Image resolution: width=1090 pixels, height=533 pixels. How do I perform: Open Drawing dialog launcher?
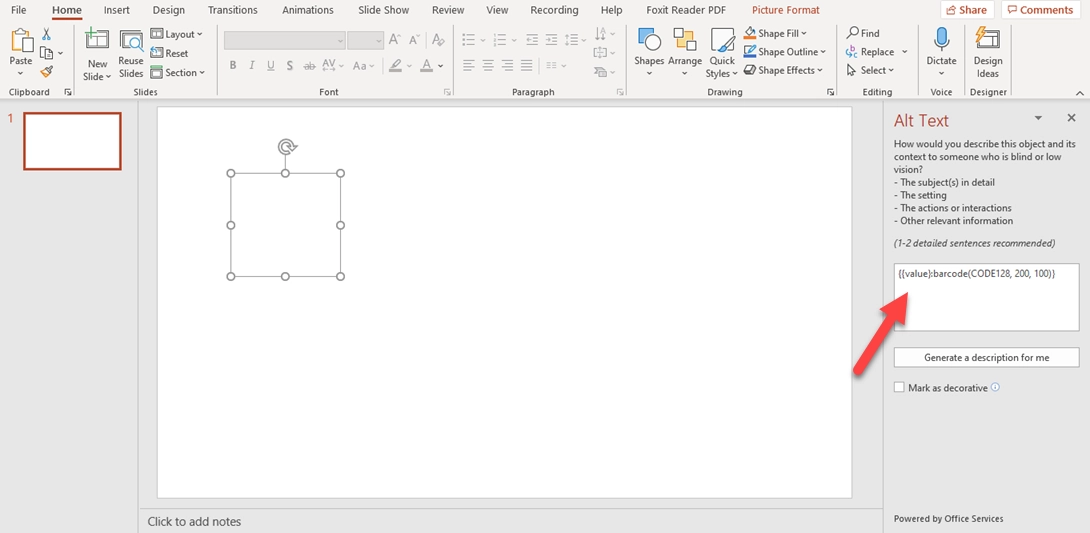(830, 92)
